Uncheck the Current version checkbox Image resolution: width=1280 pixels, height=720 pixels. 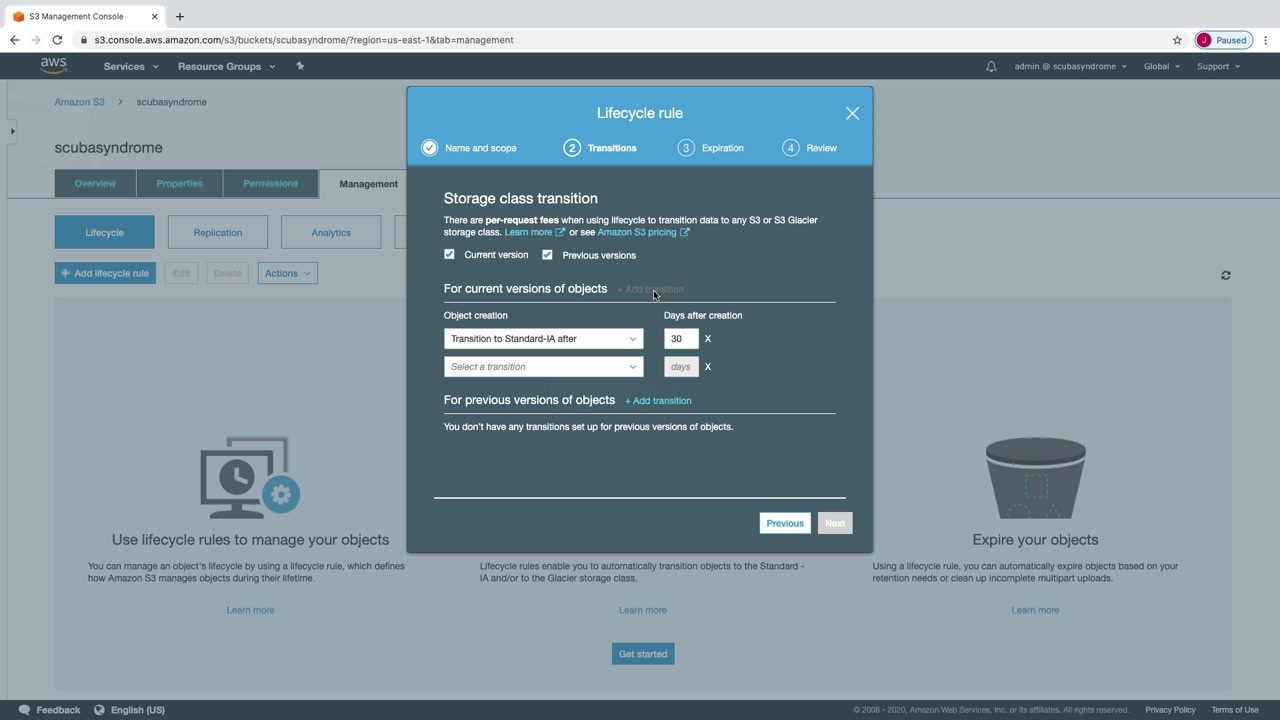449,255
